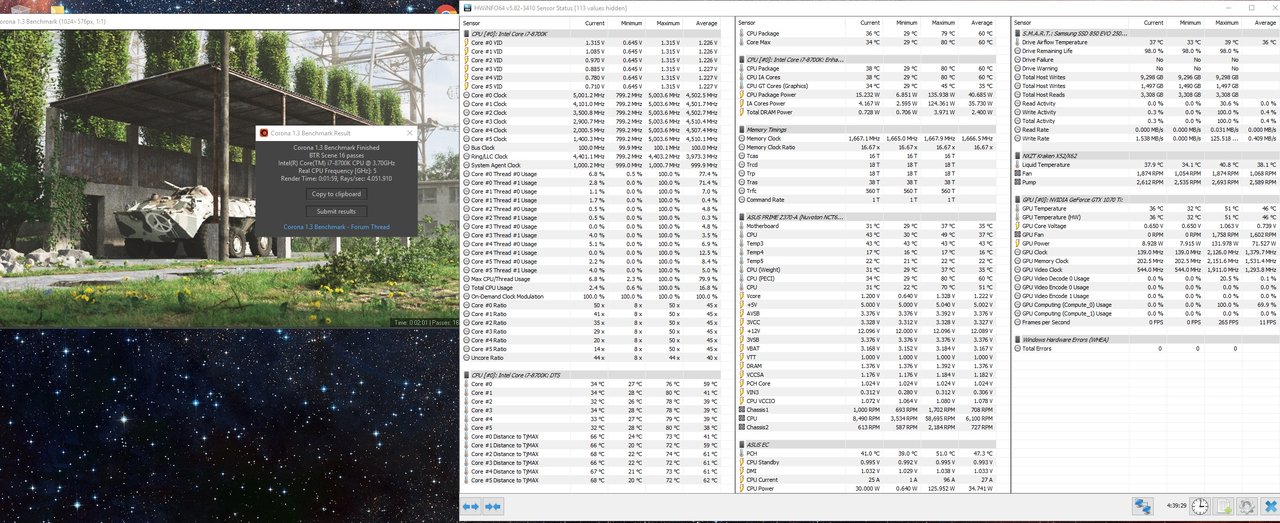Click Average column header in the S.M.A.R.T. pane
This screenshot has width=1280, height=523.
pyautogui.click(x=1266, y=22)
